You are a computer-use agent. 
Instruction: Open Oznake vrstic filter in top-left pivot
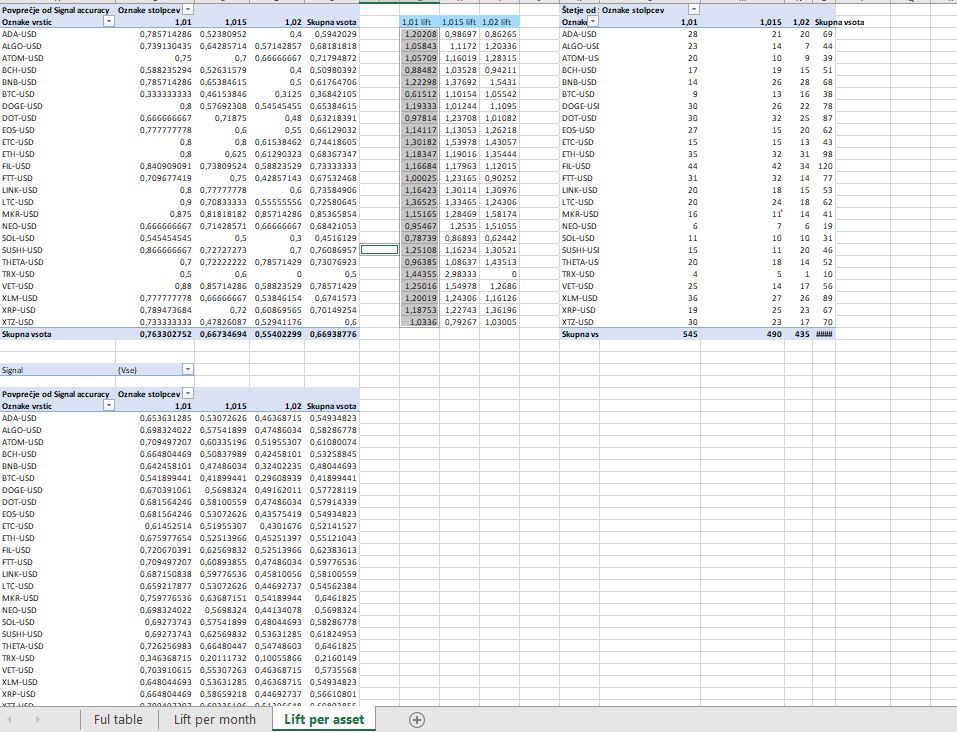coord(110,21)
